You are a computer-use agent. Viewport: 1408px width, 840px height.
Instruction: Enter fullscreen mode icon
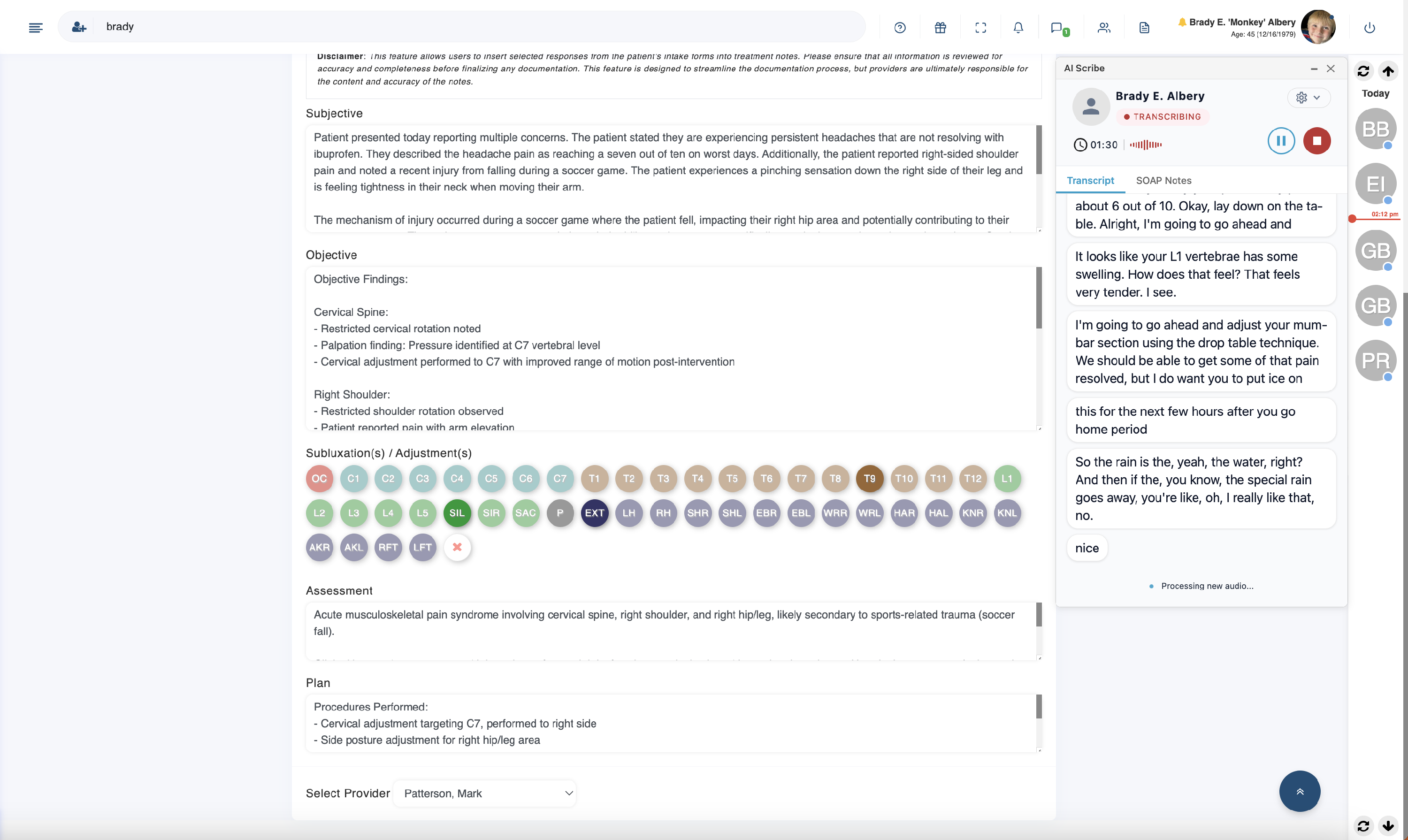980,27
